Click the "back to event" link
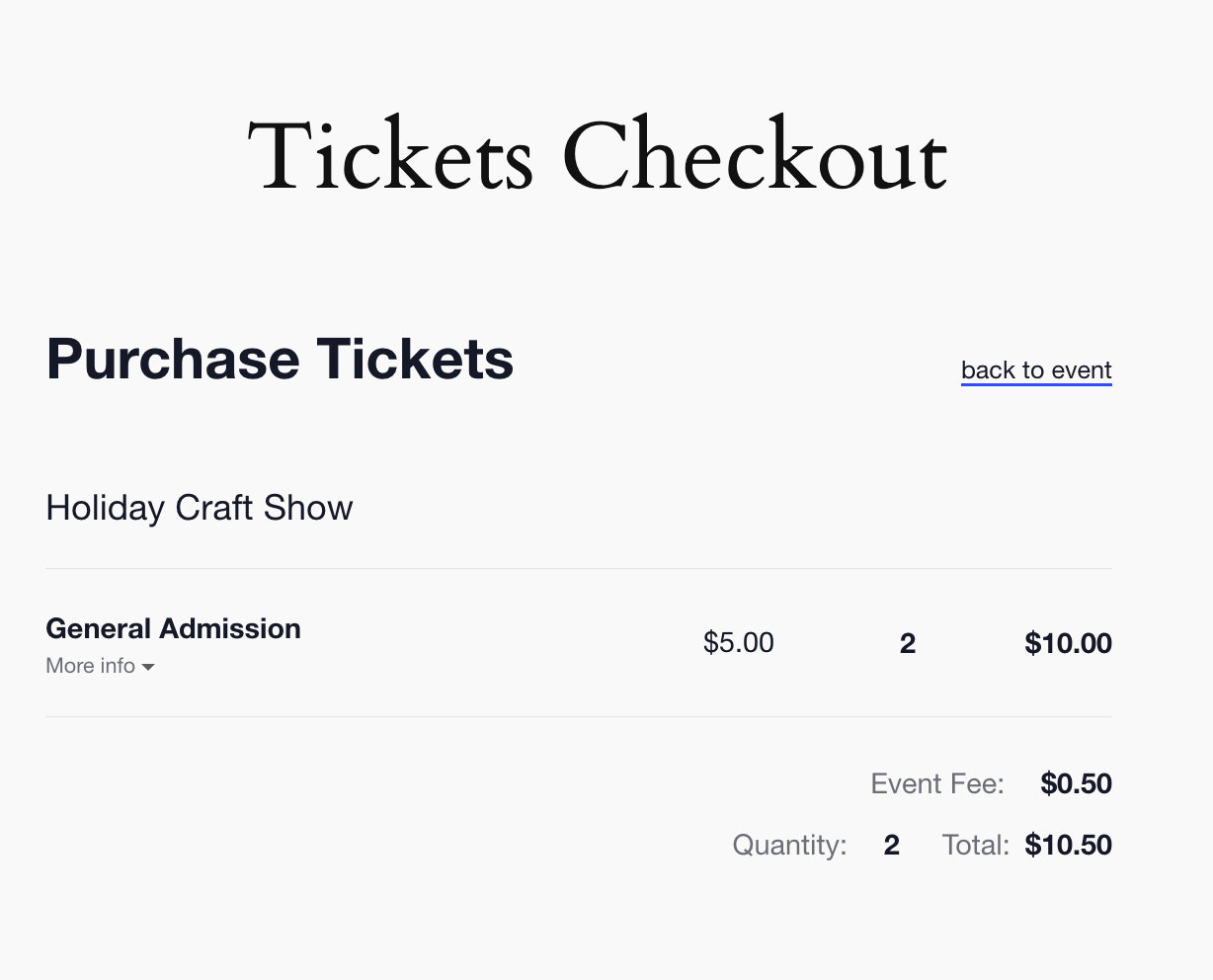 [1036, 369]
